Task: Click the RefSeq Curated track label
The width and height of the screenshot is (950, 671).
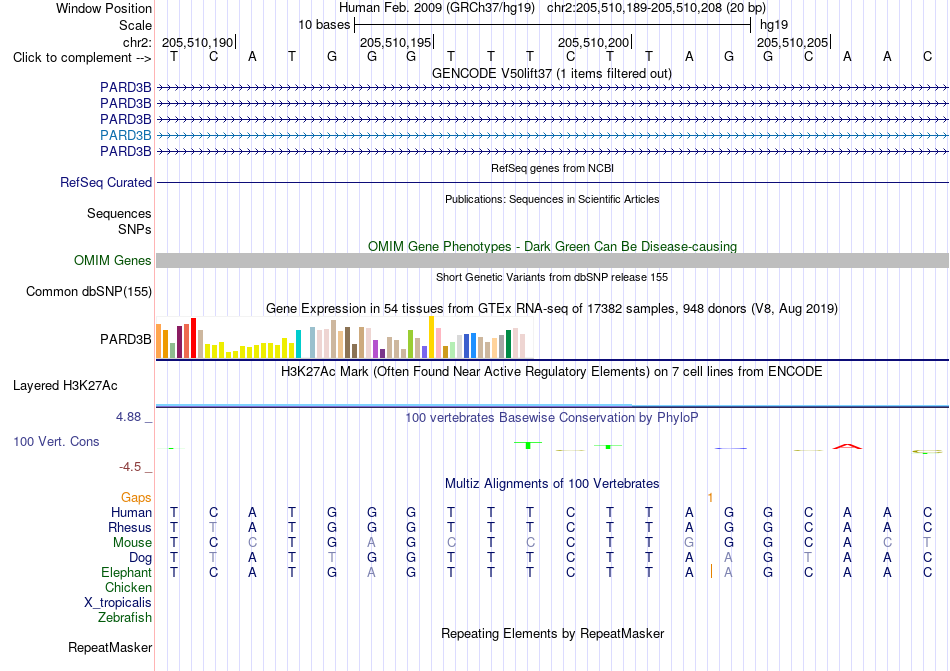Action: pos(105,182)
